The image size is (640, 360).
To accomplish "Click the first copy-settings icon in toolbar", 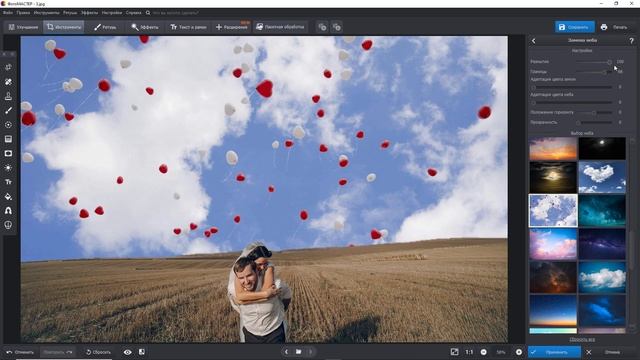I will [322, 27].
